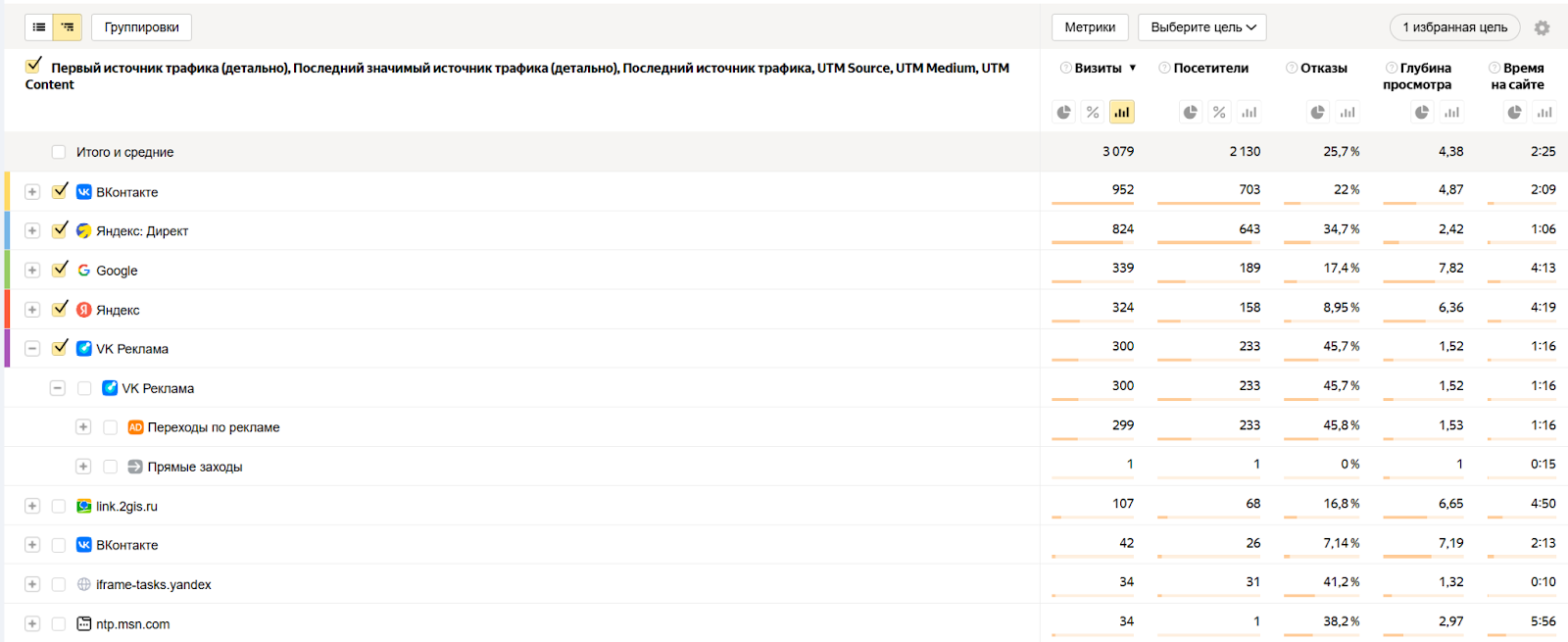Screen dimensions: 1568x642
Task: Select pie chart icon under Время на сайте
Action: (1515, 112)
